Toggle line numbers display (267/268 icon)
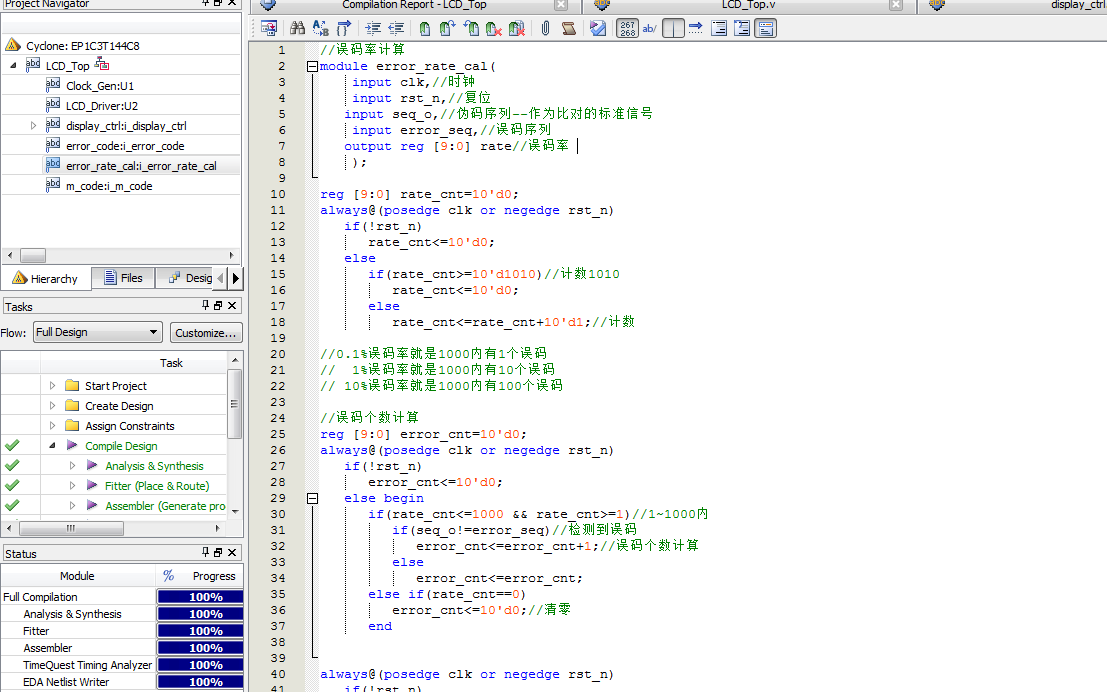This screenshot has height=692, width=1107. [x=627, y=29]
